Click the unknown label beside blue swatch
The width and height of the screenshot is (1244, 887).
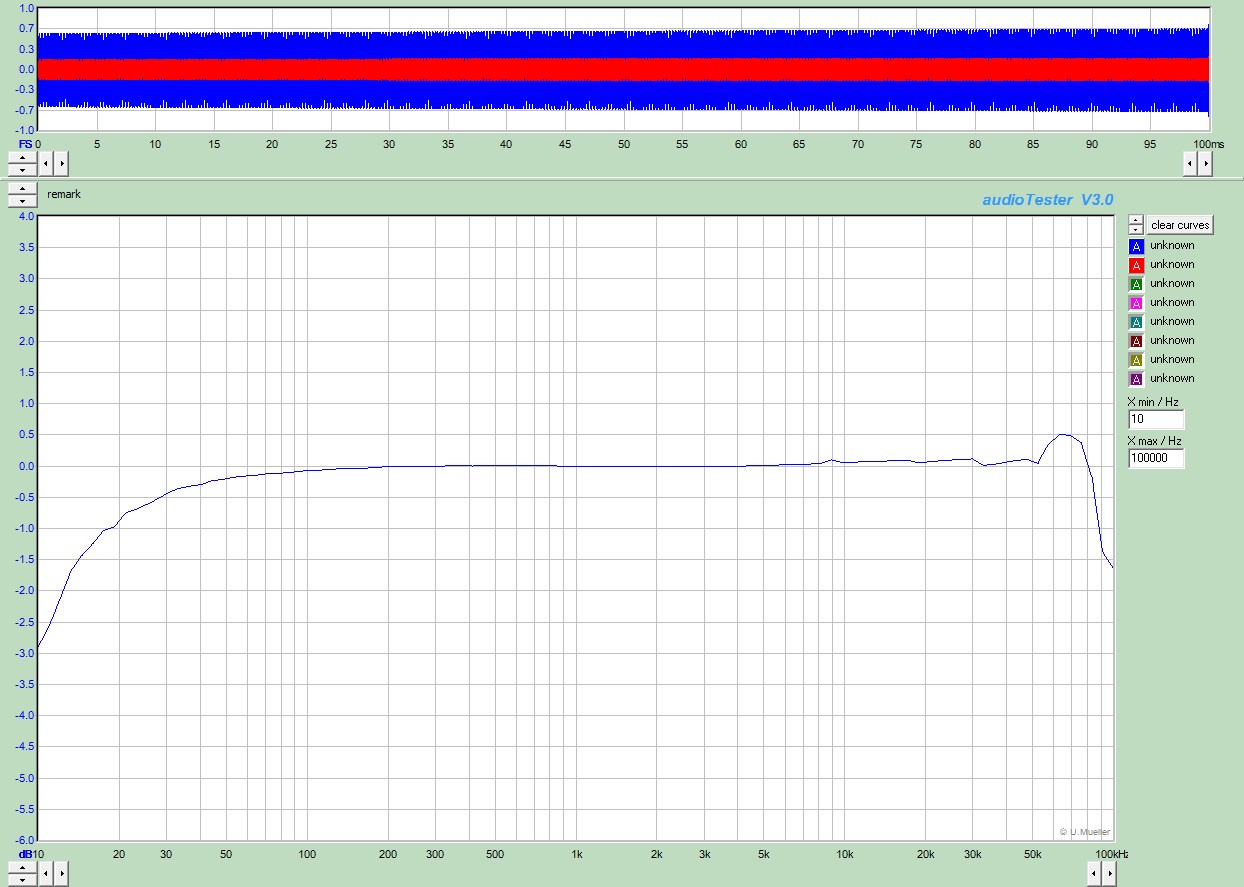tap(1172, 245)
